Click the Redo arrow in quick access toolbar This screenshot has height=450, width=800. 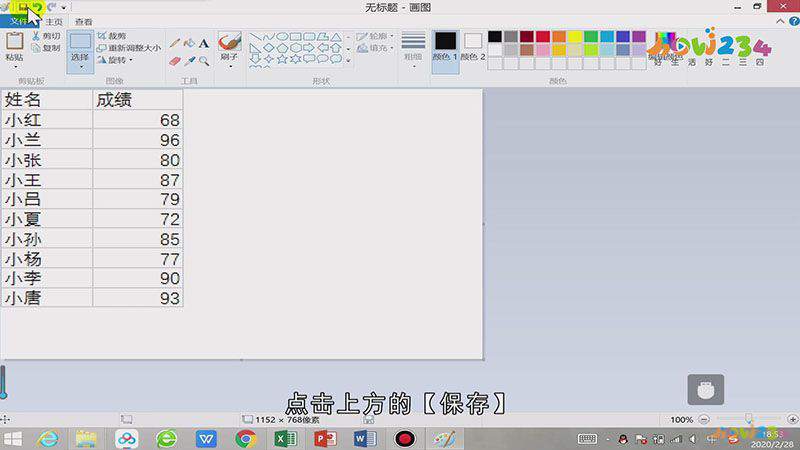click(x=52, y=7)
